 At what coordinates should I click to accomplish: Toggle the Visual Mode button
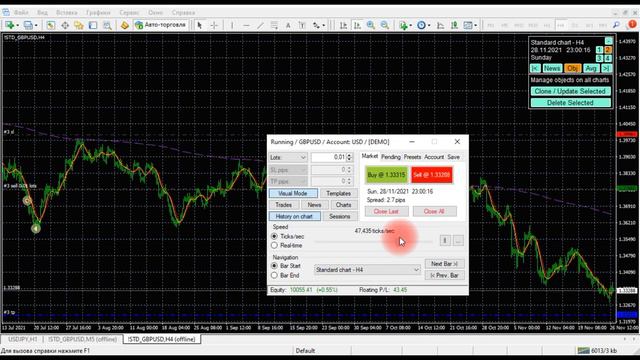[x=293, y=193]
